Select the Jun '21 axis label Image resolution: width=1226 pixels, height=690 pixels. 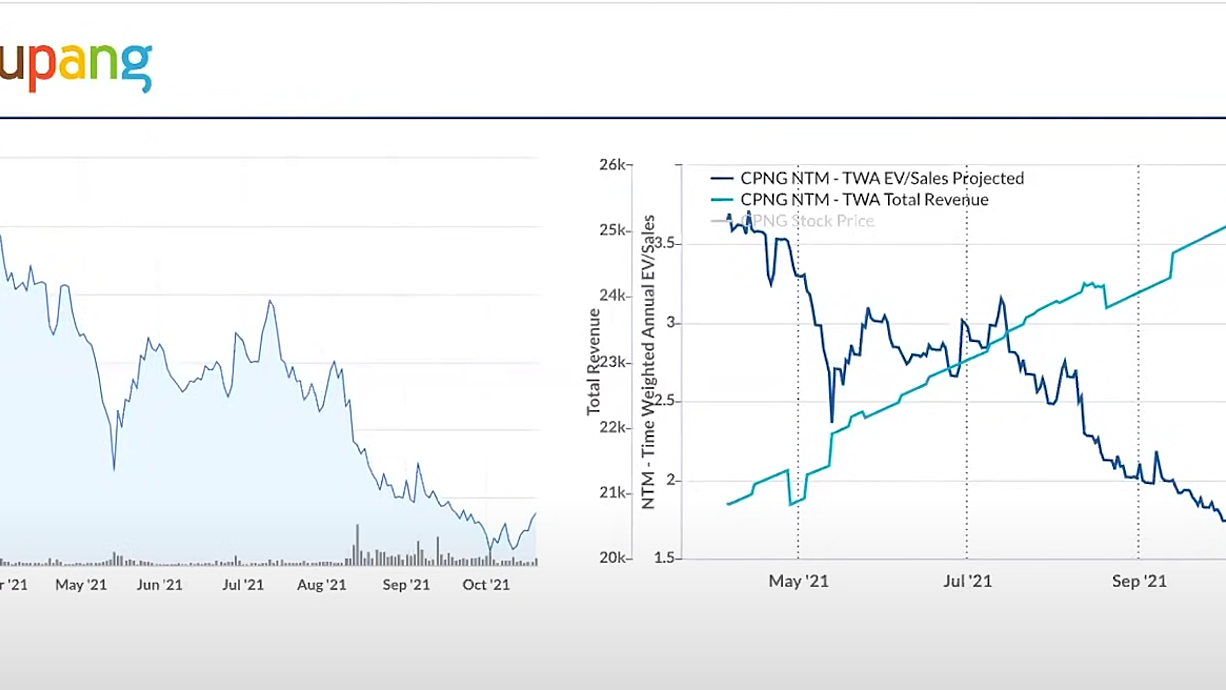[159, 585]
